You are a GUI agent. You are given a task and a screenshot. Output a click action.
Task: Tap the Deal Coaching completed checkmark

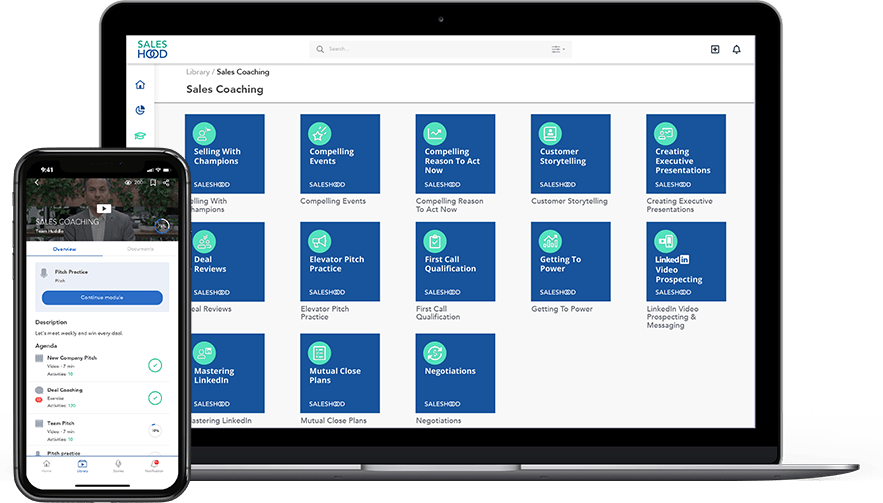click(155, 398)
